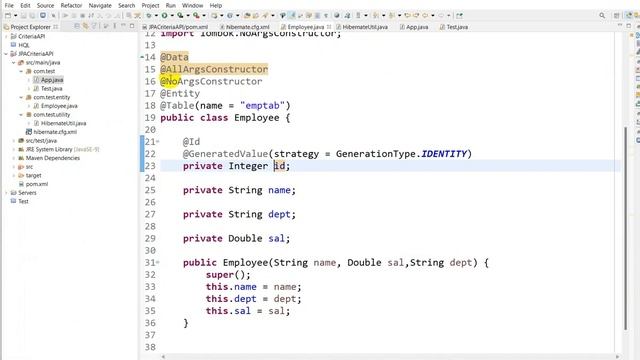
Task: Collapse the com.test.utility package
Action: 21,115
